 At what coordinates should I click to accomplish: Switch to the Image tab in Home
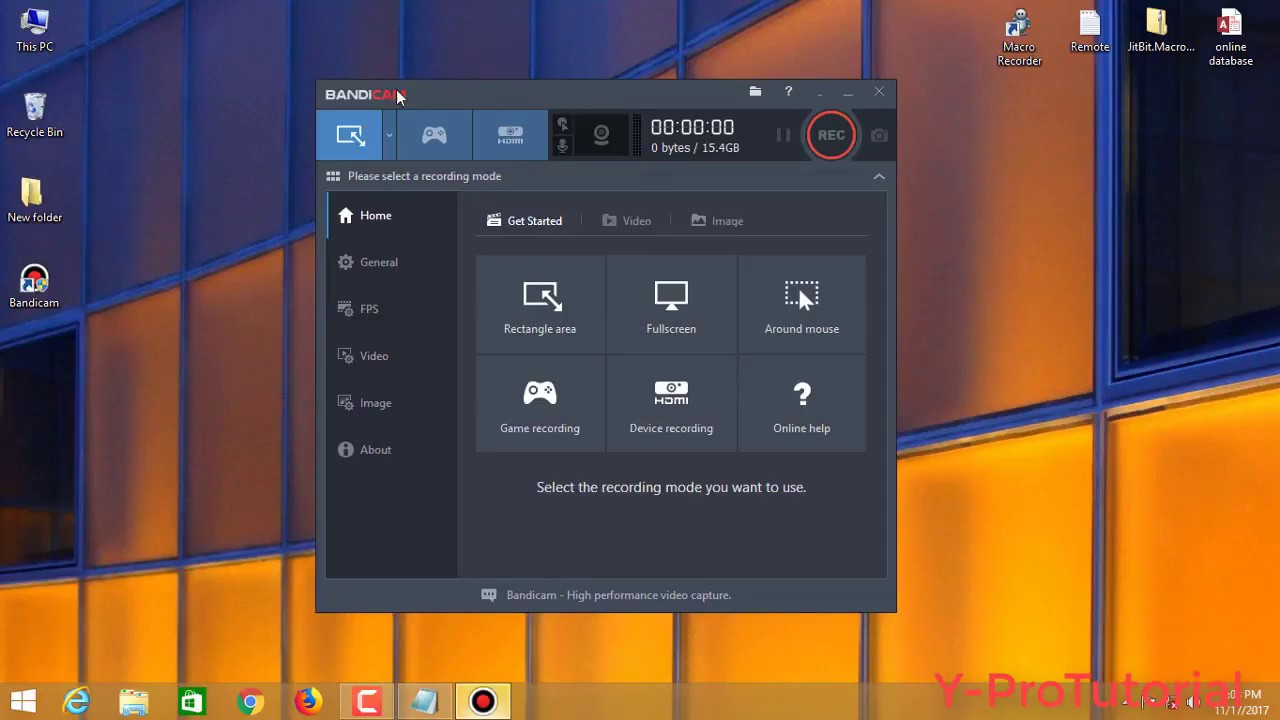717,221
